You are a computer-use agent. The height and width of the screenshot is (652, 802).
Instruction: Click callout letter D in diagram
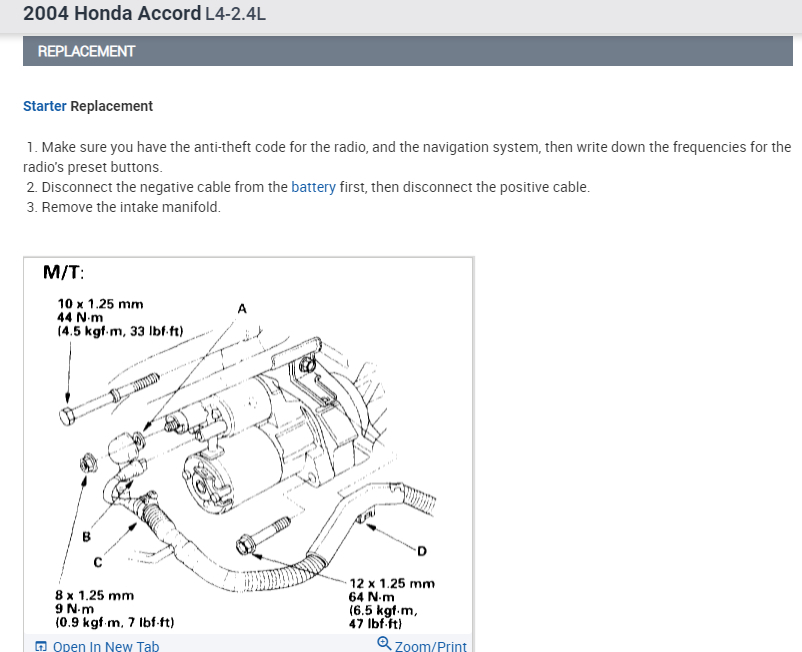(421, 551)
